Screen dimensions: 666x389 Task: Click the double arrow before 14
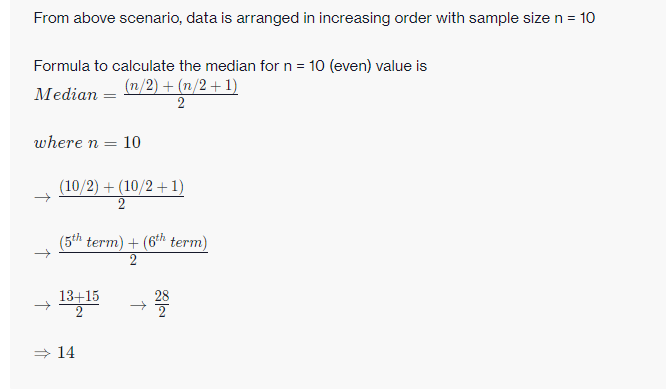point(42,353)
